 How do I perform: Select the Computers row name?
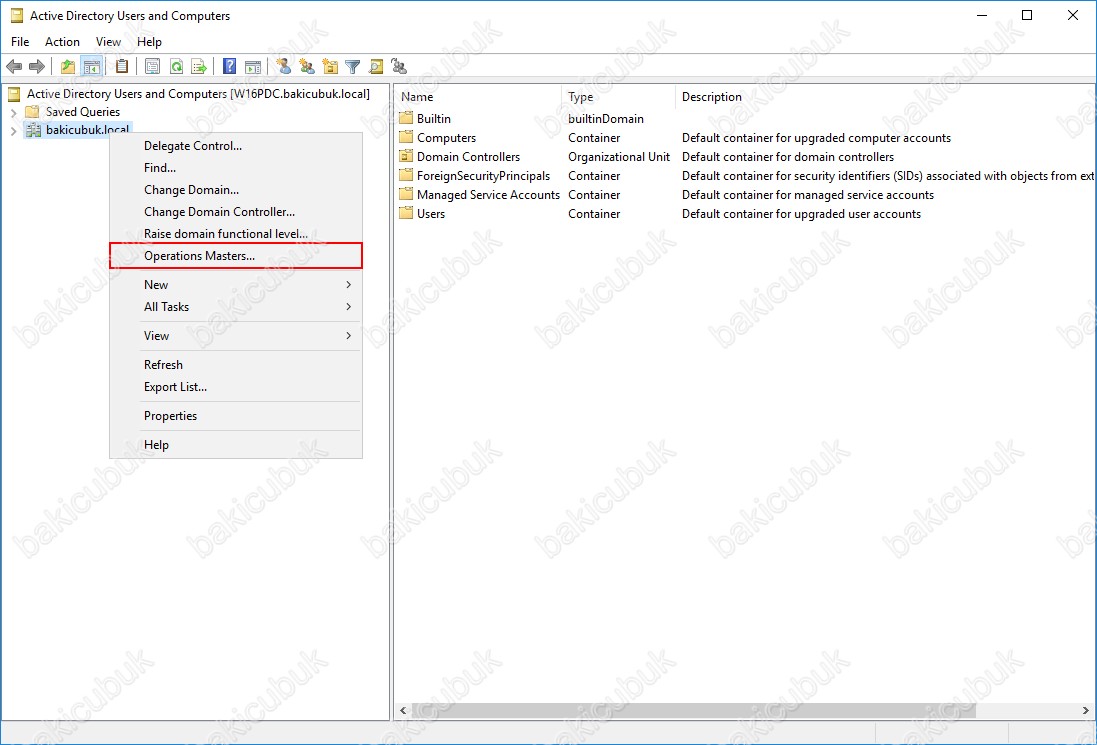[x=446, y=138]
